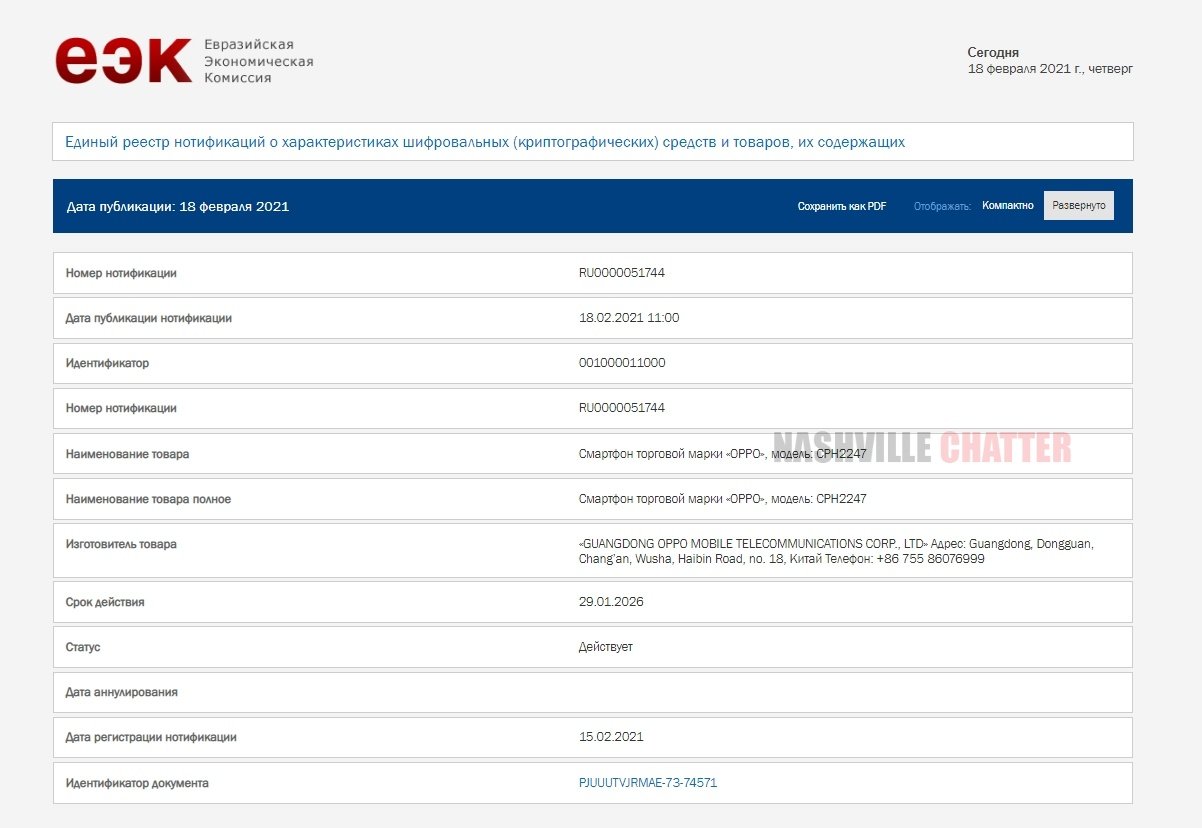Click the expiry date 29.01.2026

click(x=610, y=602)
